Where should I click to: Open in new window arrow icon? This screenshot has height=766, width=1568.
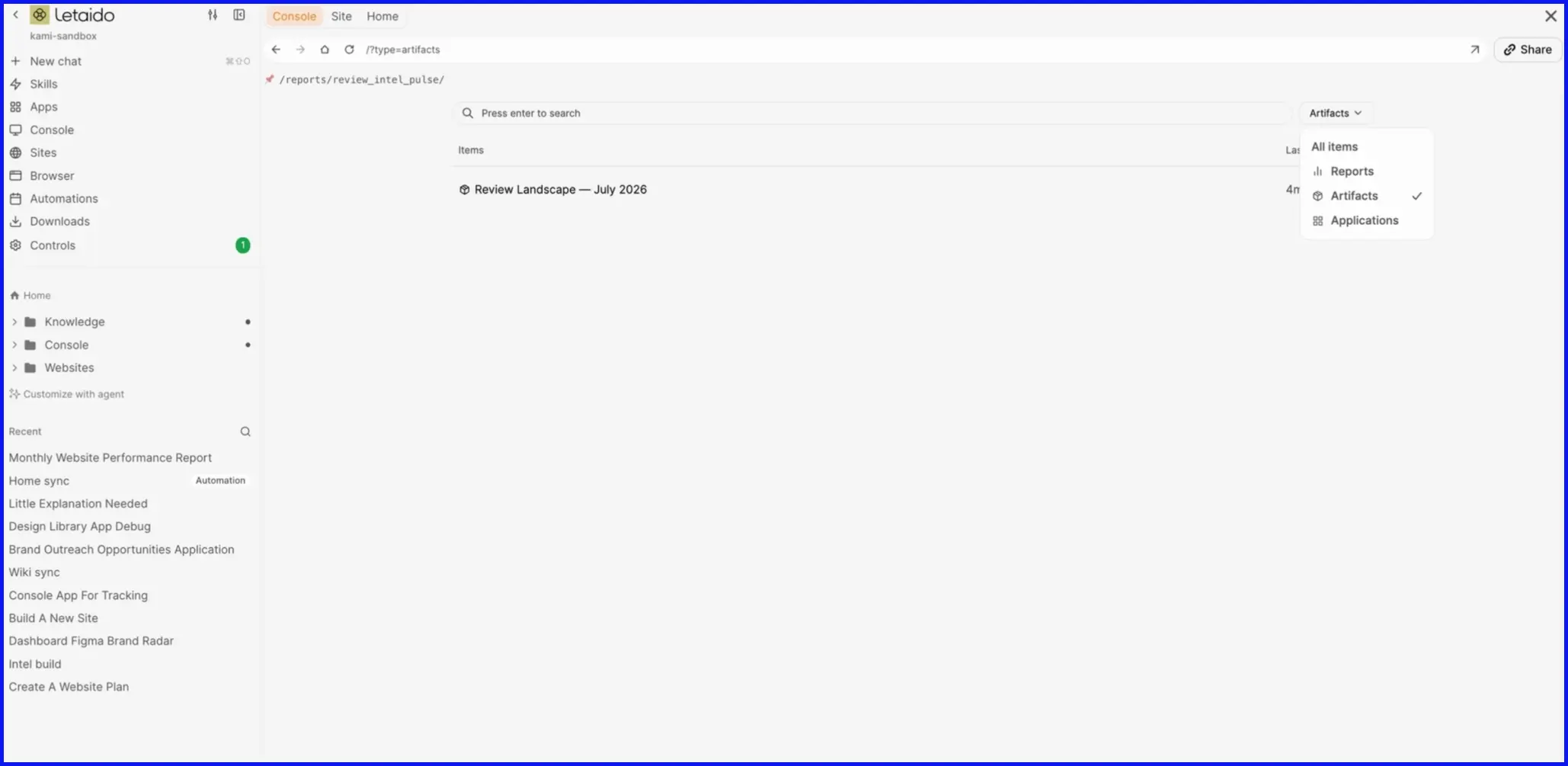pyautogui.click(x=1474, y=50)
